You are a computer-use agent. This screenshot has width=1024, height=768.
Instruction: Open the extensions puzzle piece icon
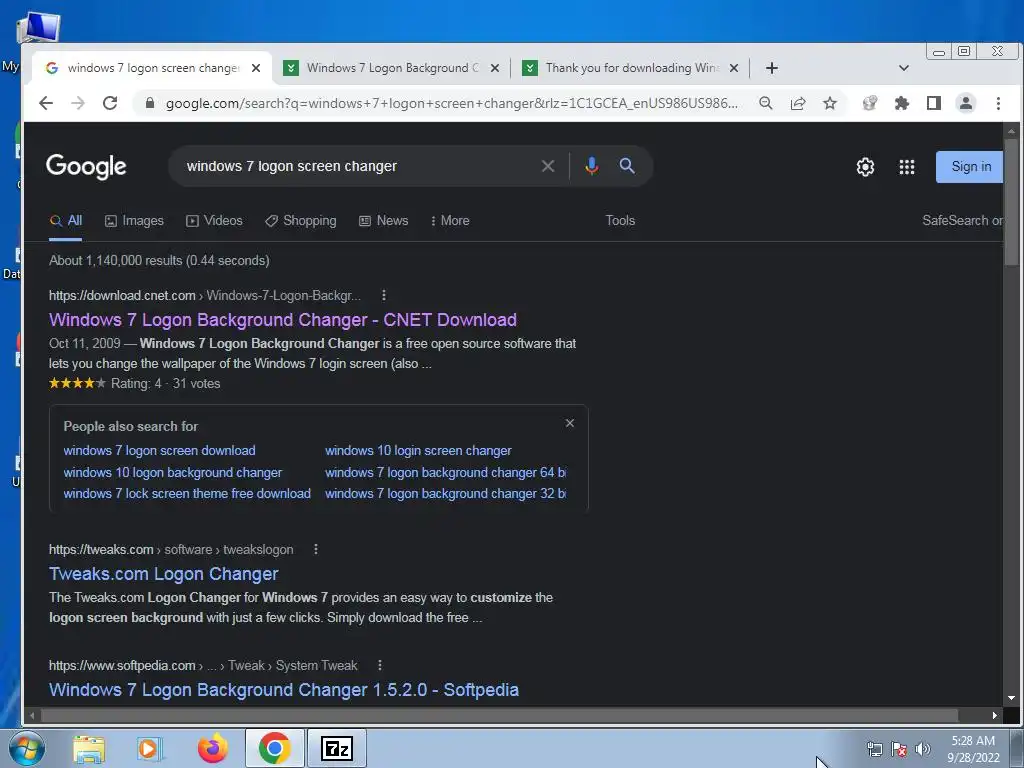pos(902,103)
